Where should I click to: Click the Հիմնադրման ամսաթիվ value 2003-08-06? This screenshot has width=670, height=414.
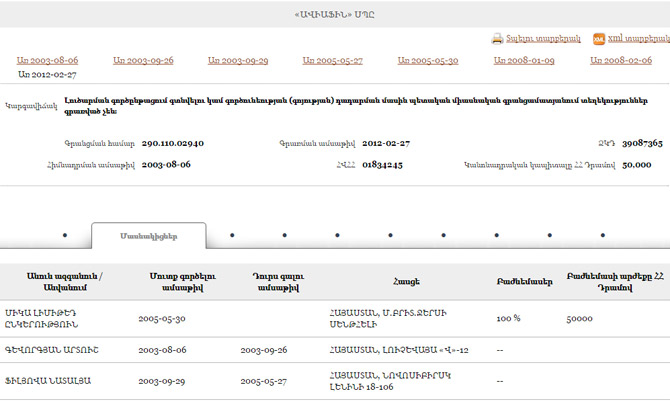(166, 164)
